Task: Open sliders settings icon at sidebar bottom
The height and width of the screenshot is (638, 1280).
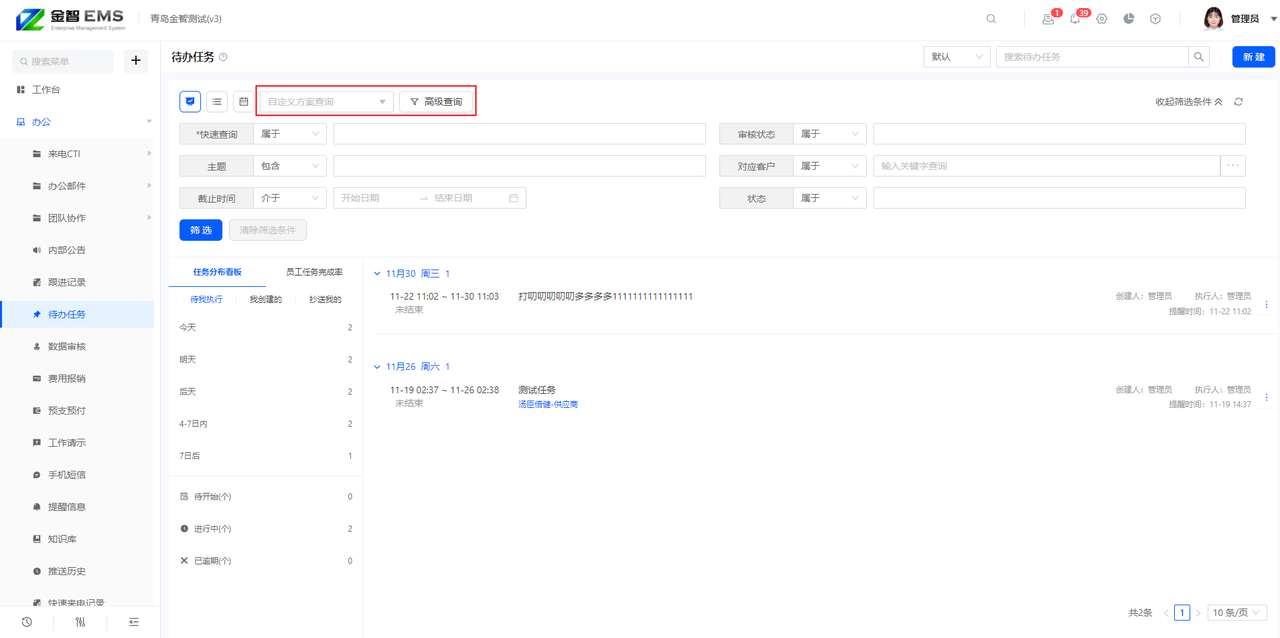Action: [x=80, y=622]
